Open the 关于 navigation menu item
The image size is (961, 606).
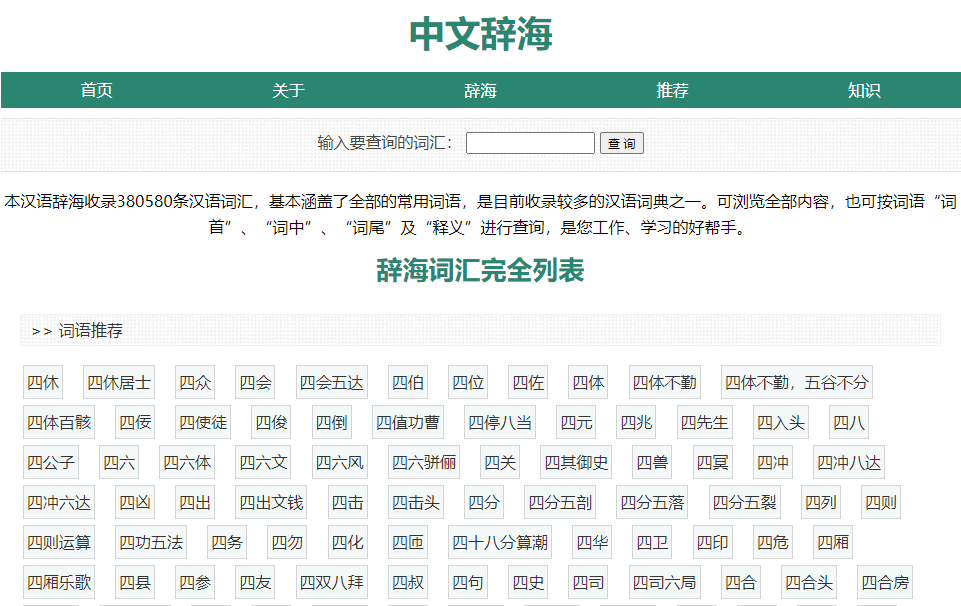(289, 90)
